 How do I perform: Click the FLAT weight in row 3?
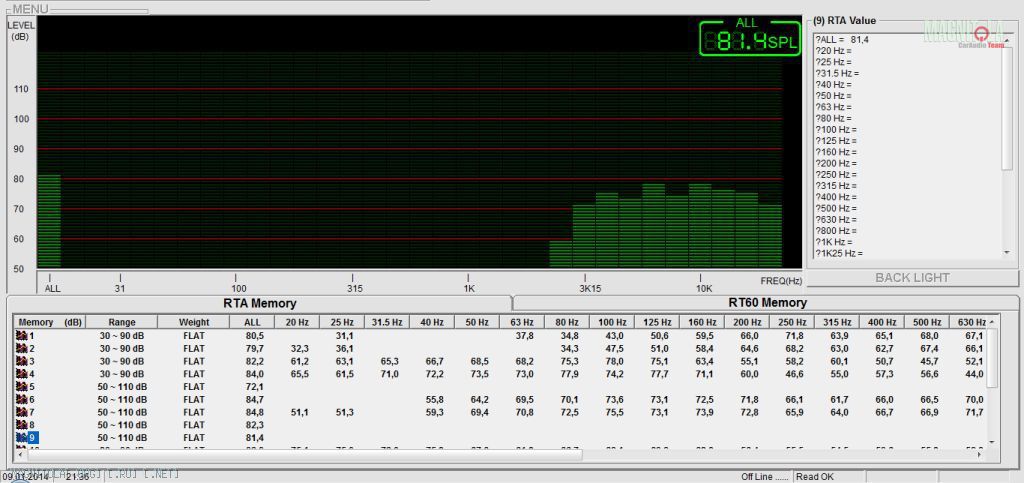pos(194,361)
